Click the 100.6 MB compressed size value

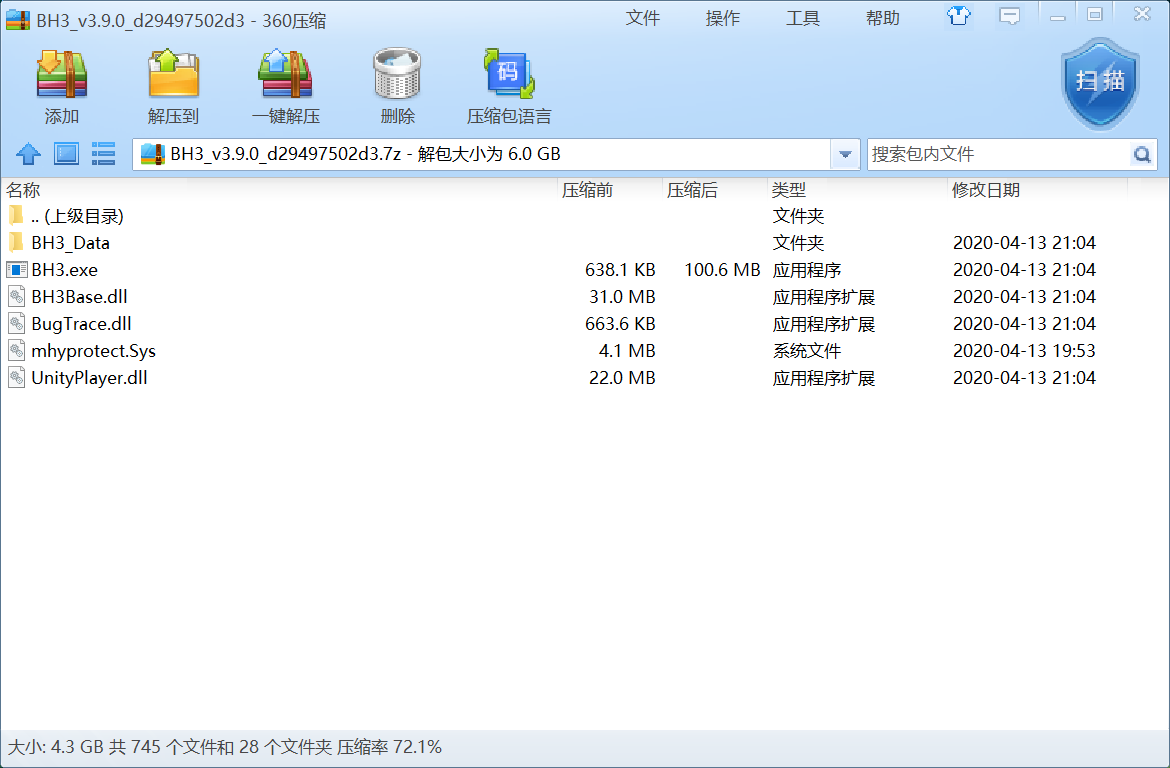[722, 269]
